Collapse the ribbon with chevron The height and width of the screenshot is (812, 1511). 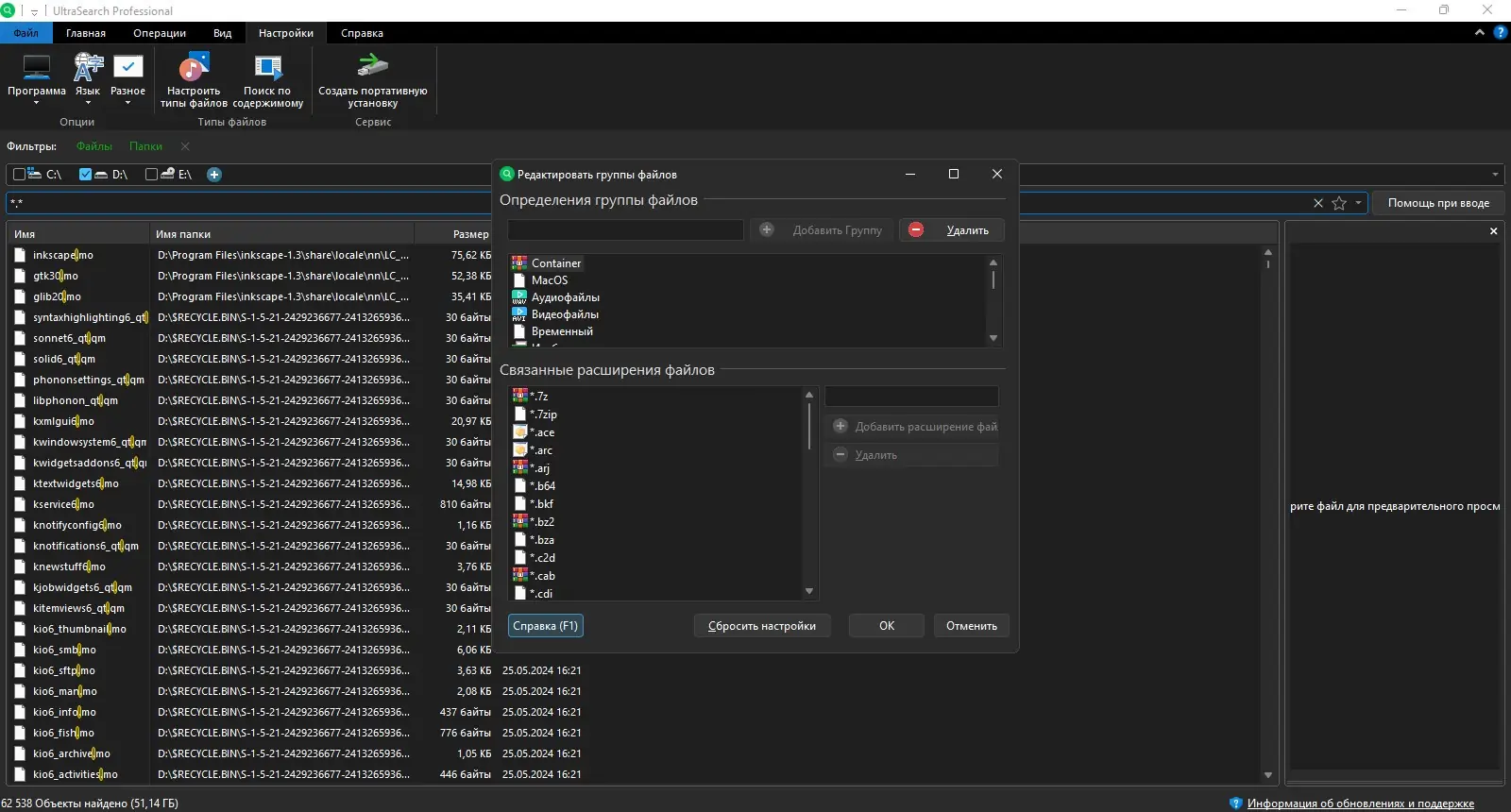(1480, 32)
